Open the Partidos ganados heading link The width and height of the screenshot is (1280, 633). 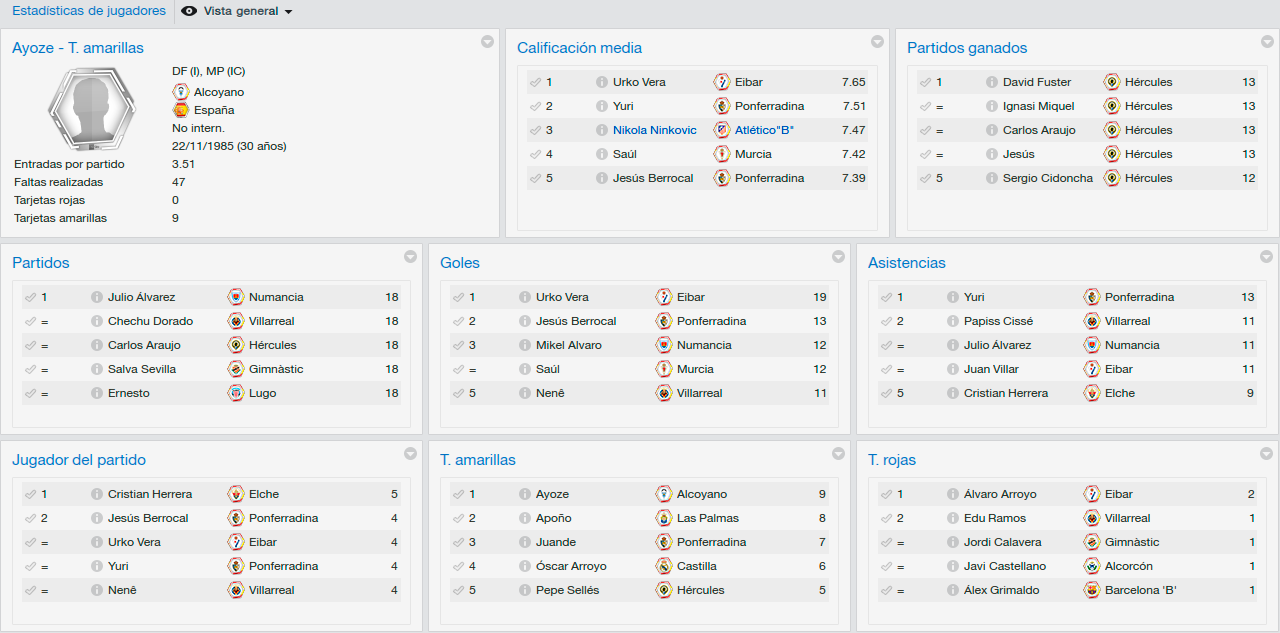(x=967, y=48)
